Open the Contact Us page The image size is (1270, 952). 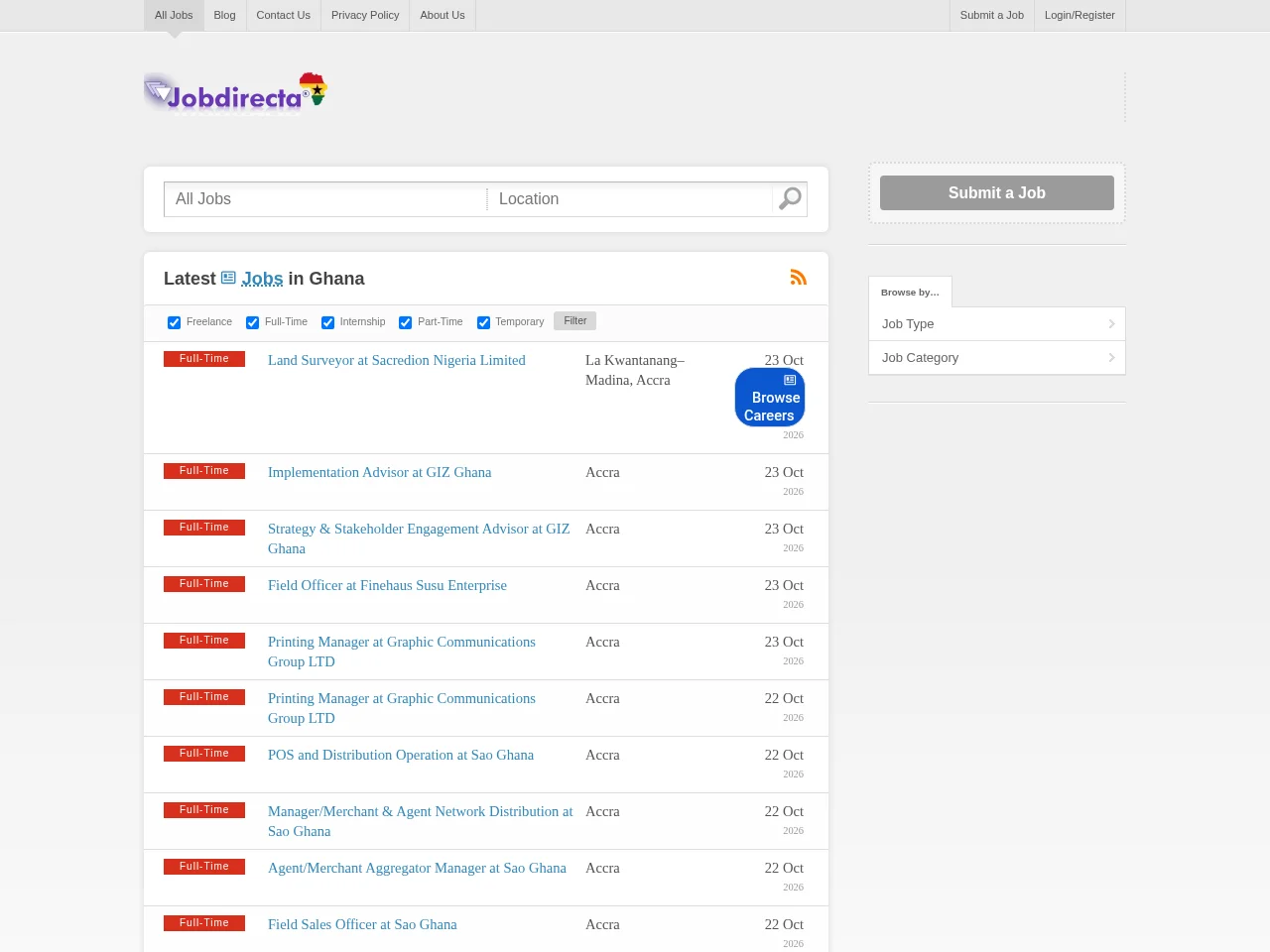click(x=284, y=15)
